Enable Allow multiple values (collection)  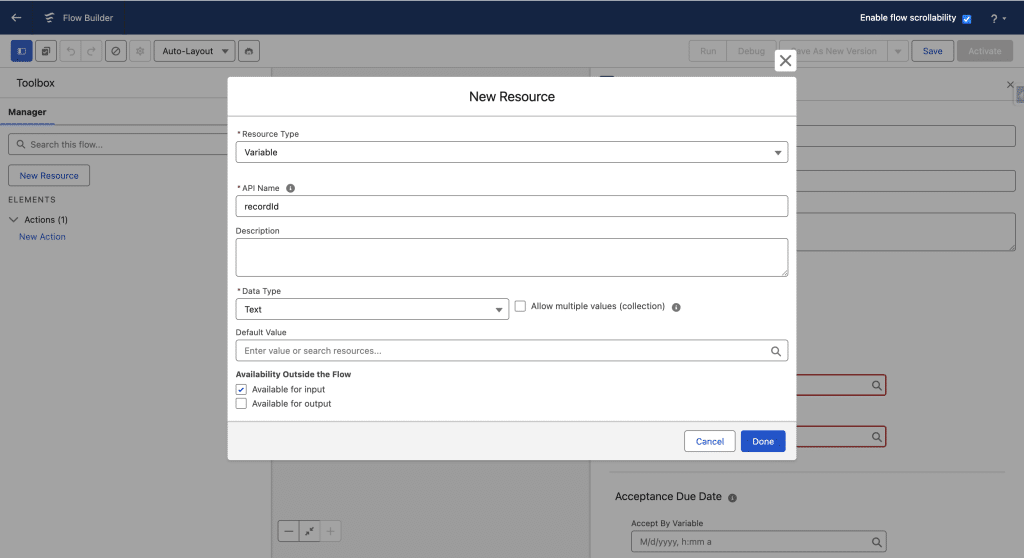(520, 307)
